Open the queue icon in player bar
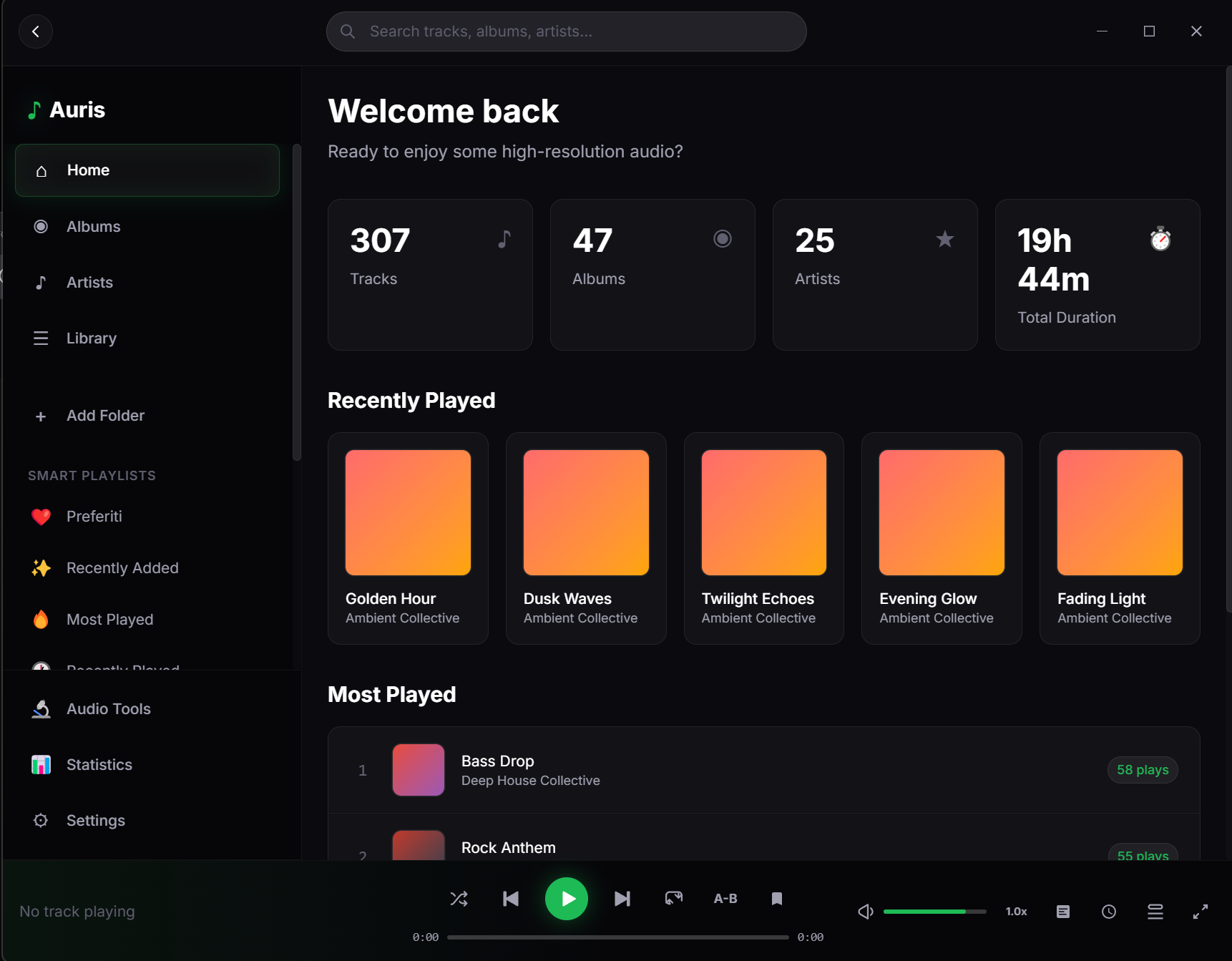This screenshot has width=1232, height=961. pos(1155,912)
